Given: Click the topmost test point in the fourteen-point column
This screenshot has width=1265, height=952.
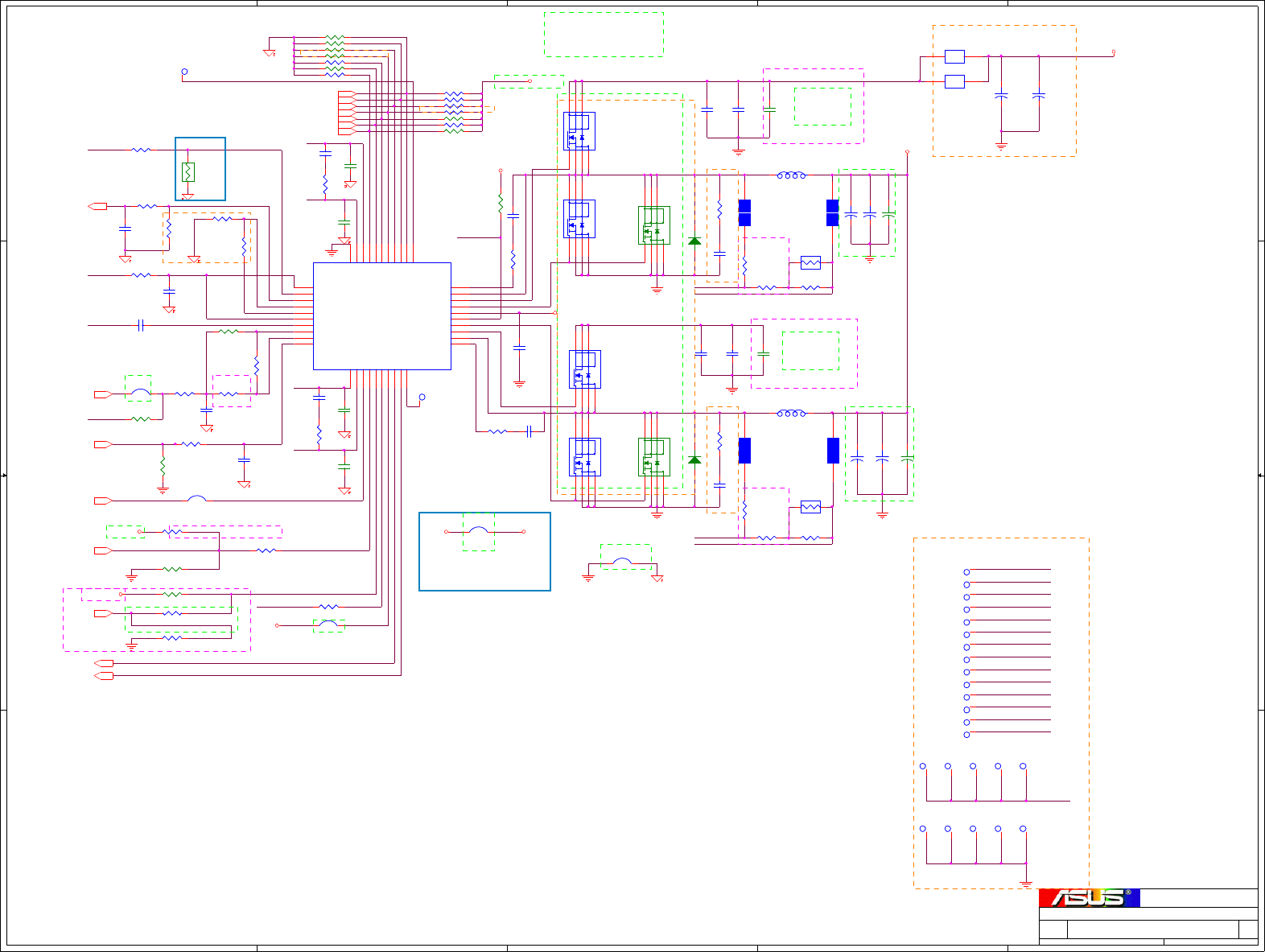Looking at the screenshot, I should (966, 572).
